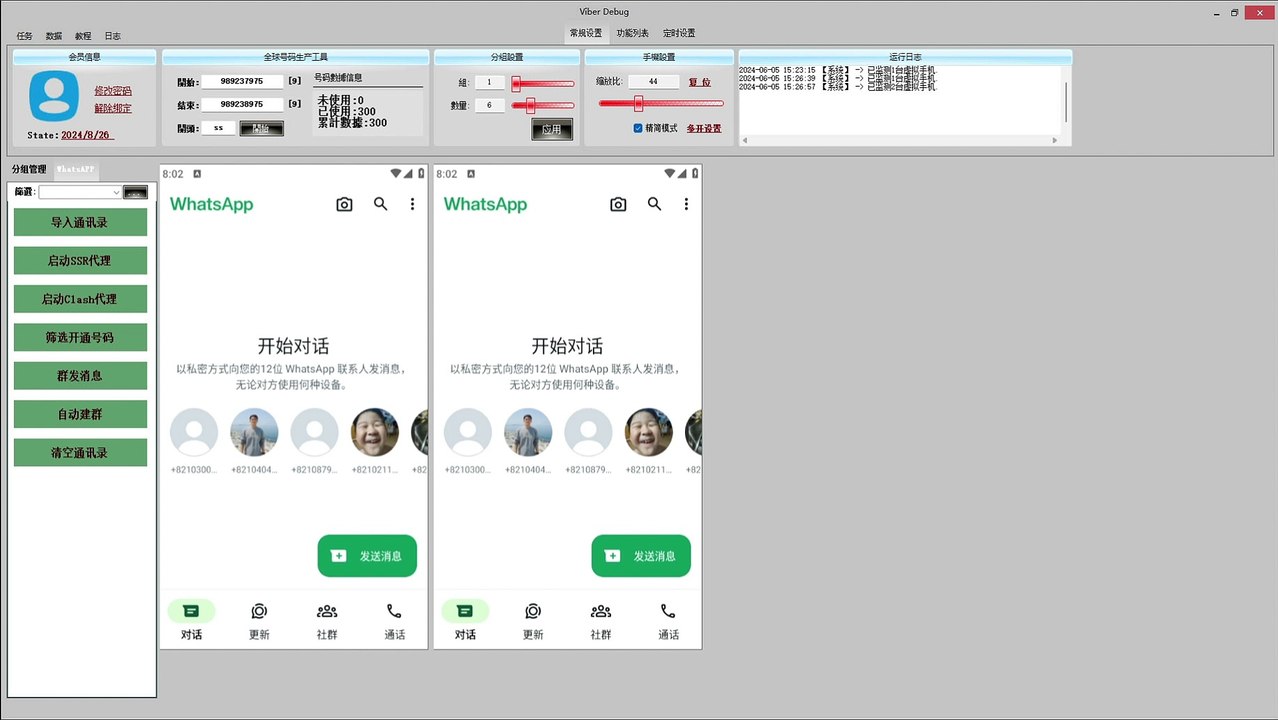
Task: Select the WhatsAPP side tab
Action: coord(75,169)
